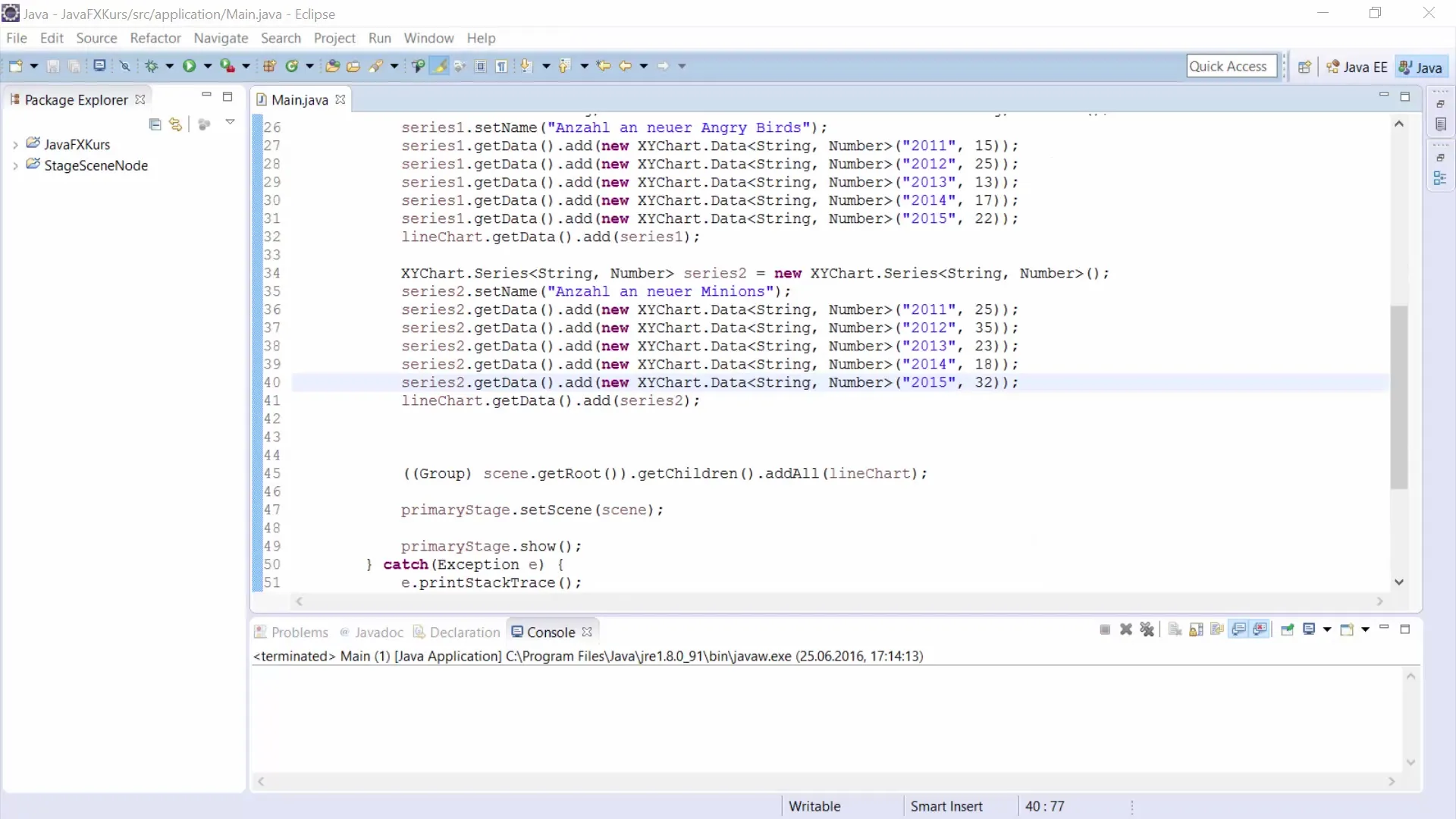The width and height of the screenshot is (1456, 819).
Task: Click the Quick Access search field
Action: click(x=1232, y=66)
